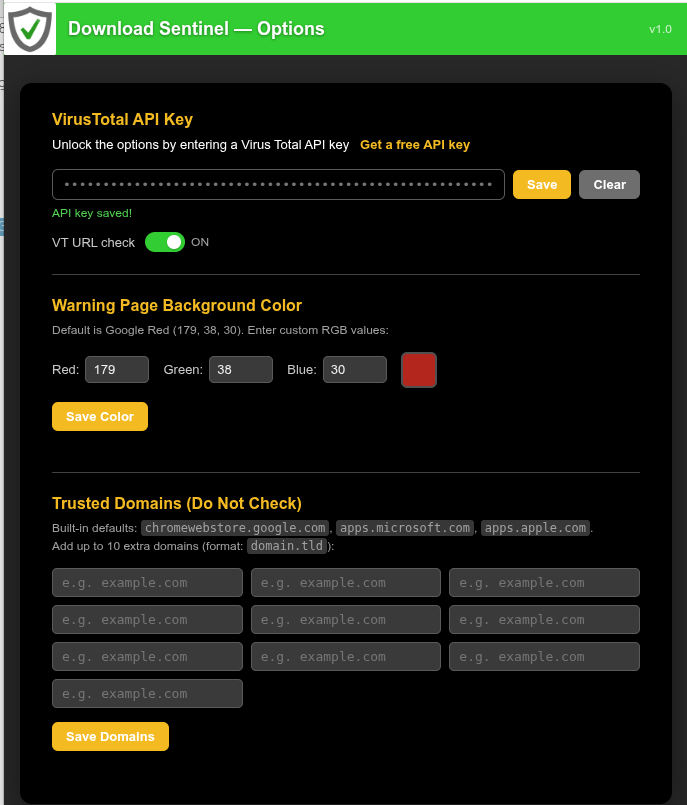Click the Green value field showing 38
This screenshot has width=687, height=805.
[x=241, y=370]
